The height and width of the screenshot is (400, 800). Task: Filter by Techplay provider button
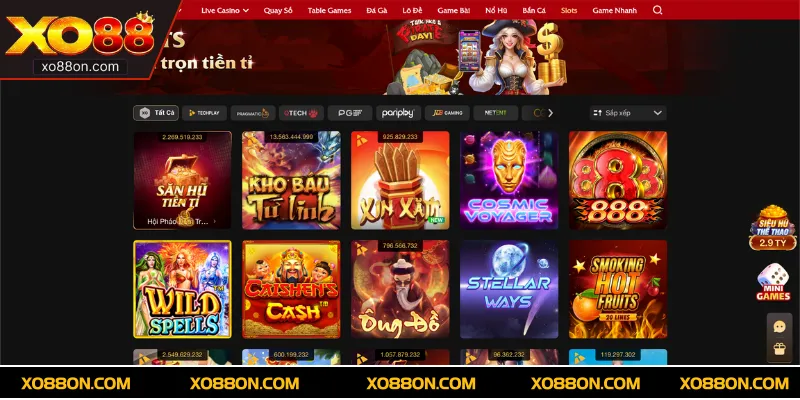pyautogui.click(x=204, y=113)
